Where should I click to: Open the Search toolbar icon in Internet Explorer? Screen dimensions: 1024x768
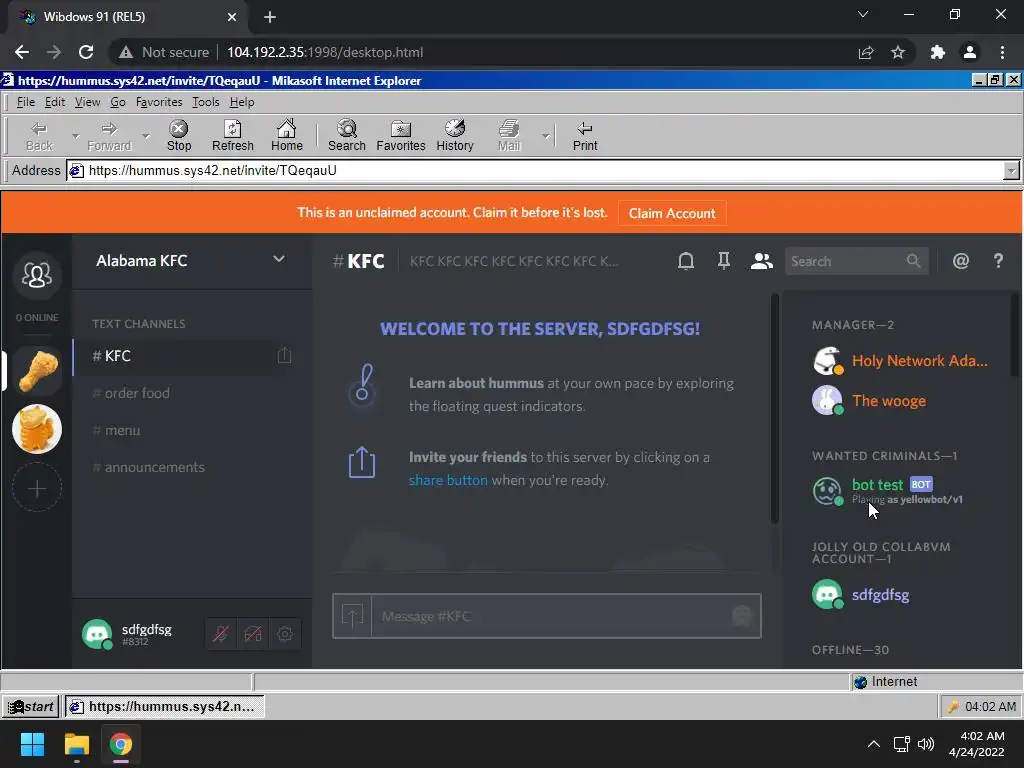point(347,136)
